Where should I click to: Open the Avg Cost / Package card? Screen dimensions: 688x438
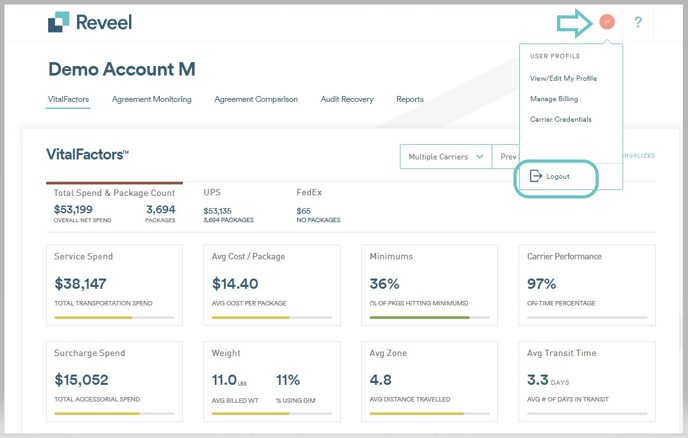[x=272, y=285]
